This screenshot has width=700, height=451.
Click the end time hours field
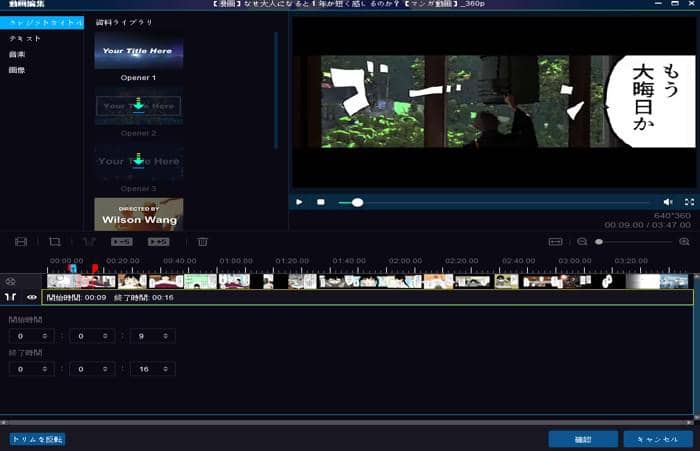pos(31,369)
